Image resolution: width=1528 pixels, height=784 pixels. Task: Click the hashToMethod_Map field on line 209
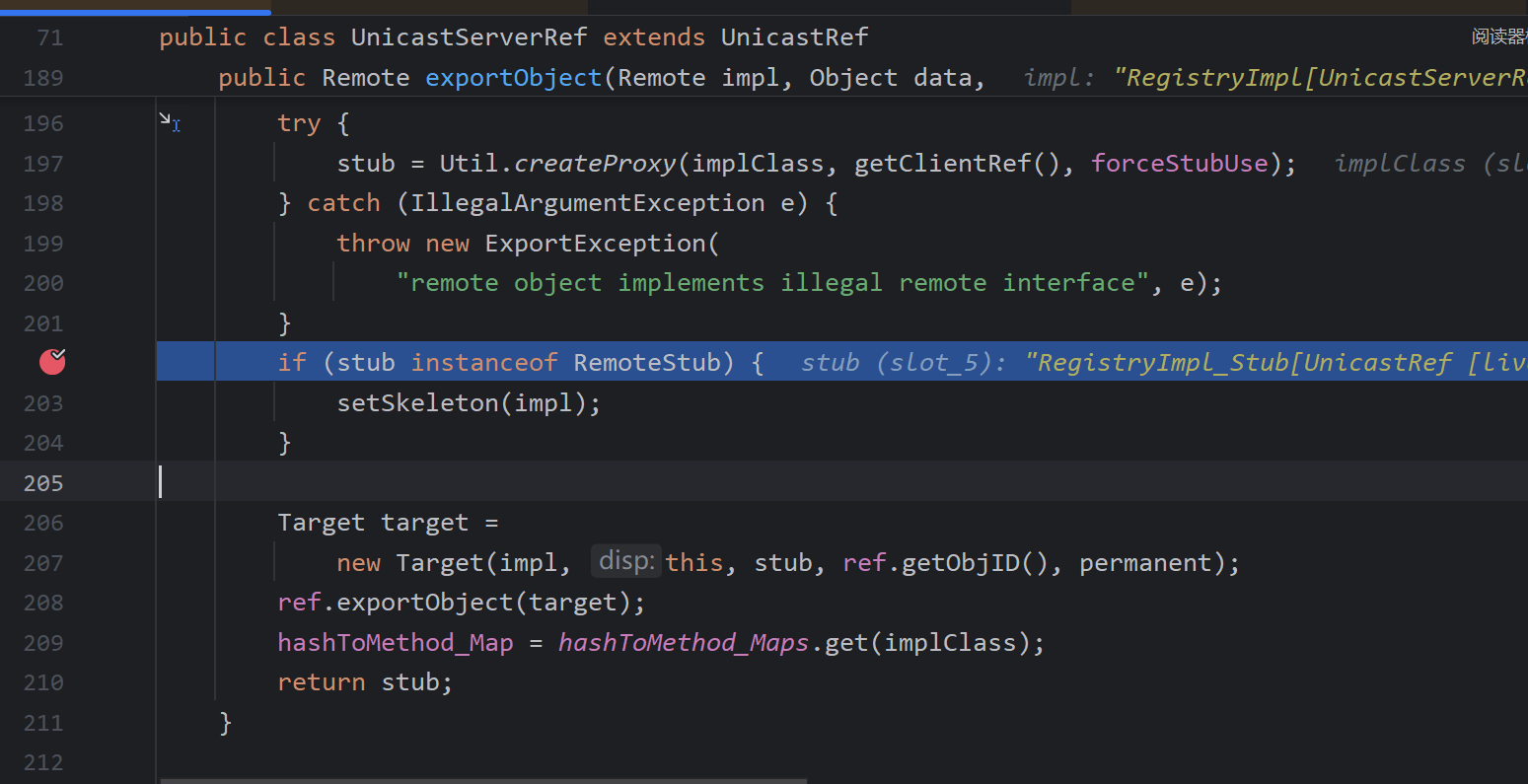[x=396, y=643]
